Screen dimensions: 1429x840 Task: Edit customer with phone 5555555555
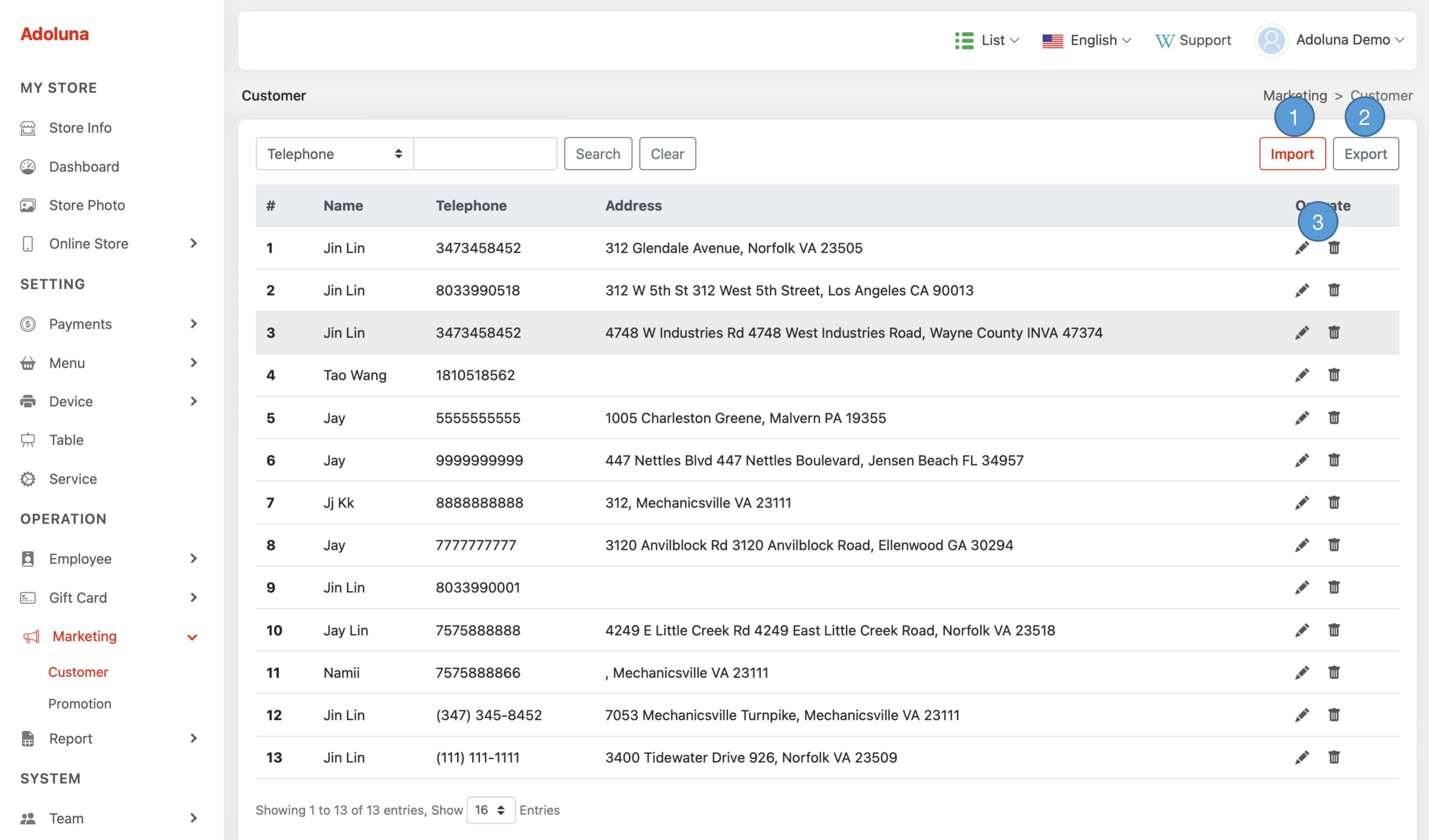click(1302, 418)
